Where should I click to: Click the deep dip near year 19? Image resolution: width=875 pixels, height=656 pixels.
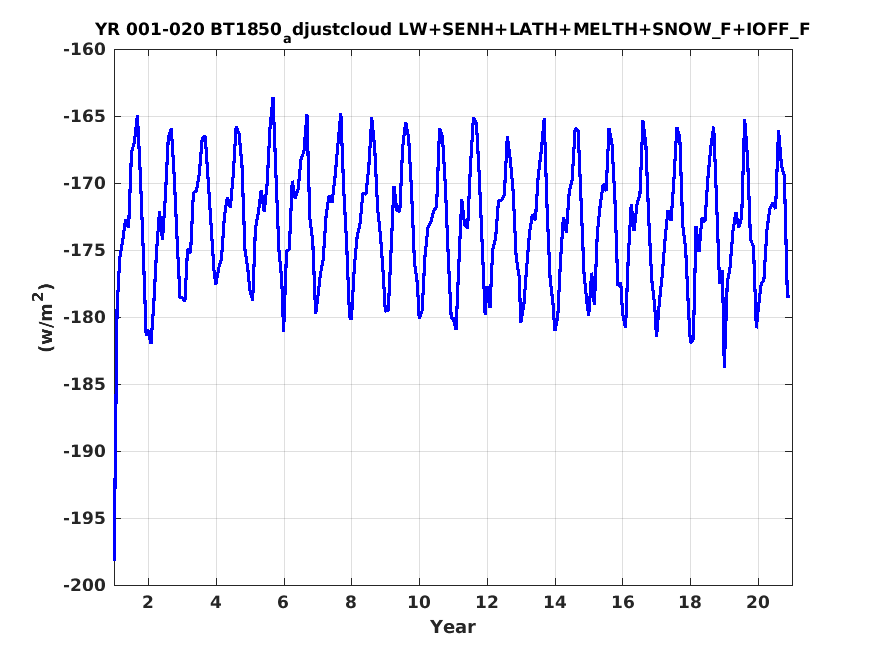pos(724,366)
